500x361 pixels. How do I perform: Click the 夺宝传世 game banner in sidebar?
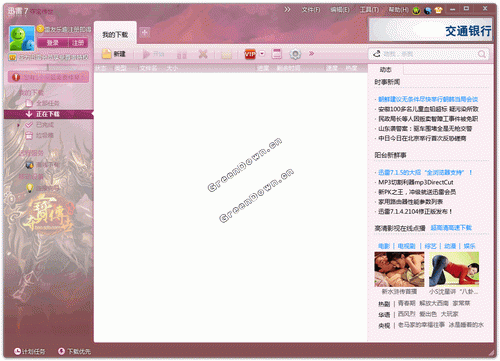(49, 213)
